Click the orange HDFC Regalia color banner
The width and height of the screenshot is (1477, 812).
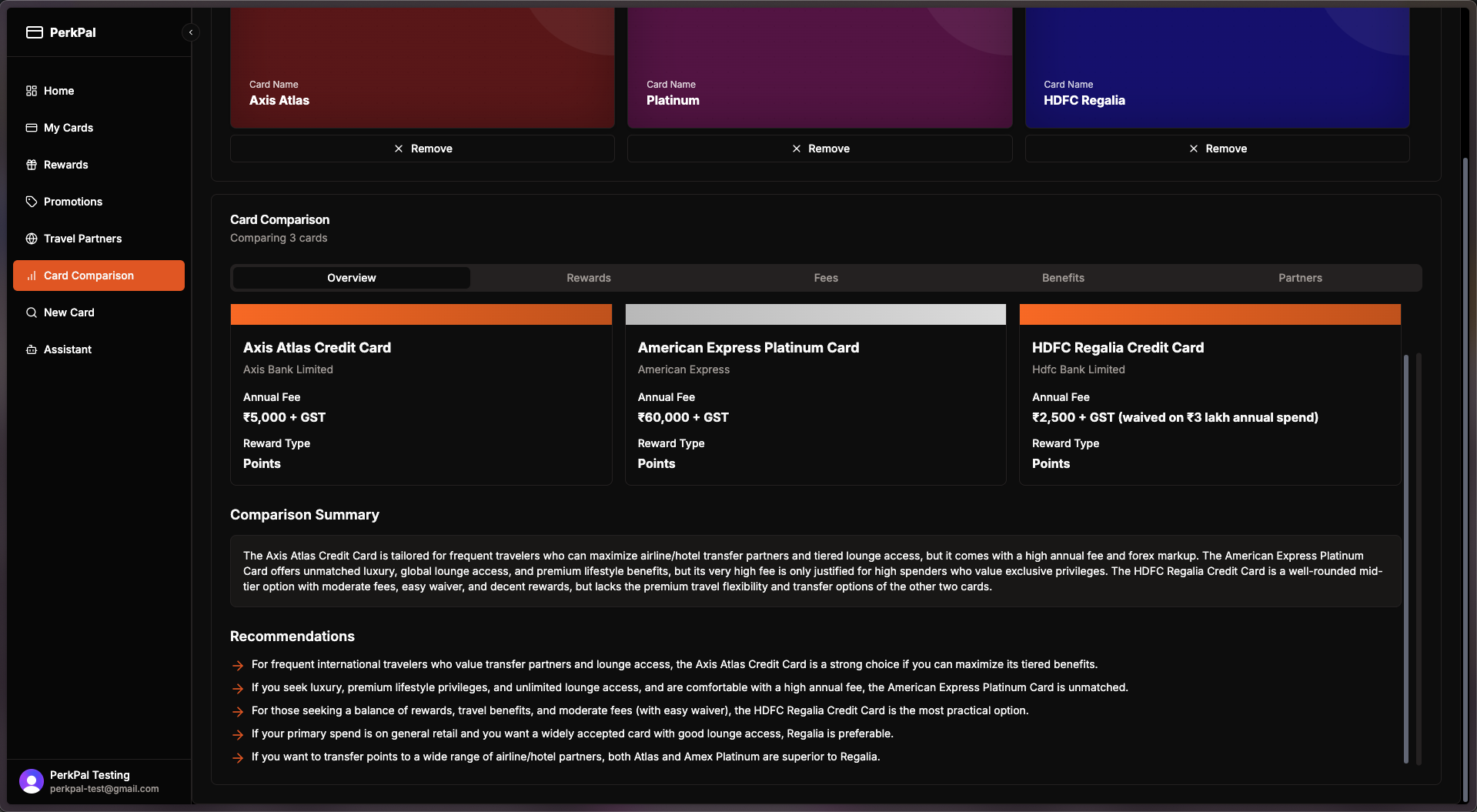(x=1210, y=314)
